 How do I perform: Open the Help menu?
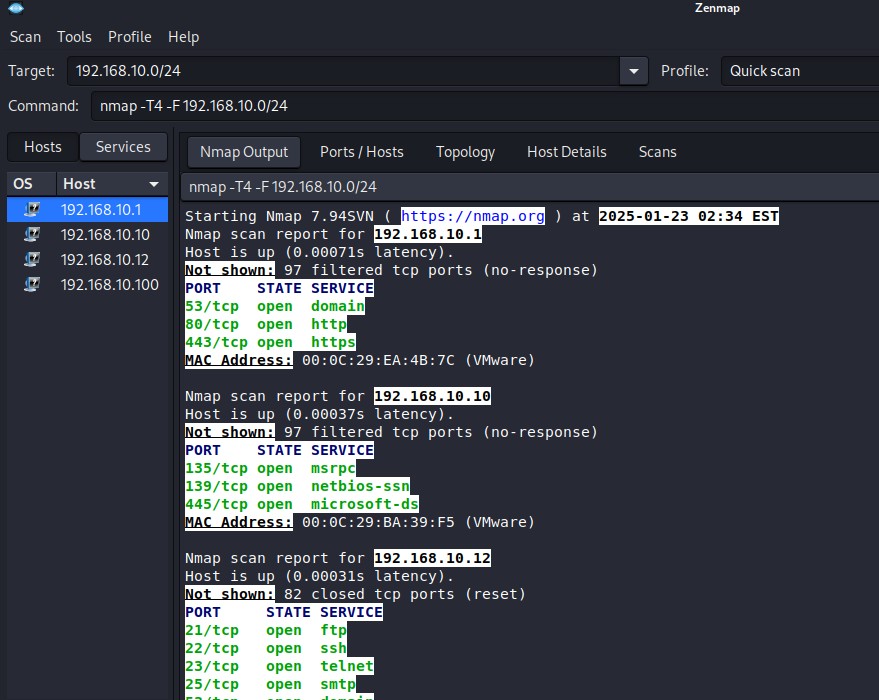click(183, 37)
